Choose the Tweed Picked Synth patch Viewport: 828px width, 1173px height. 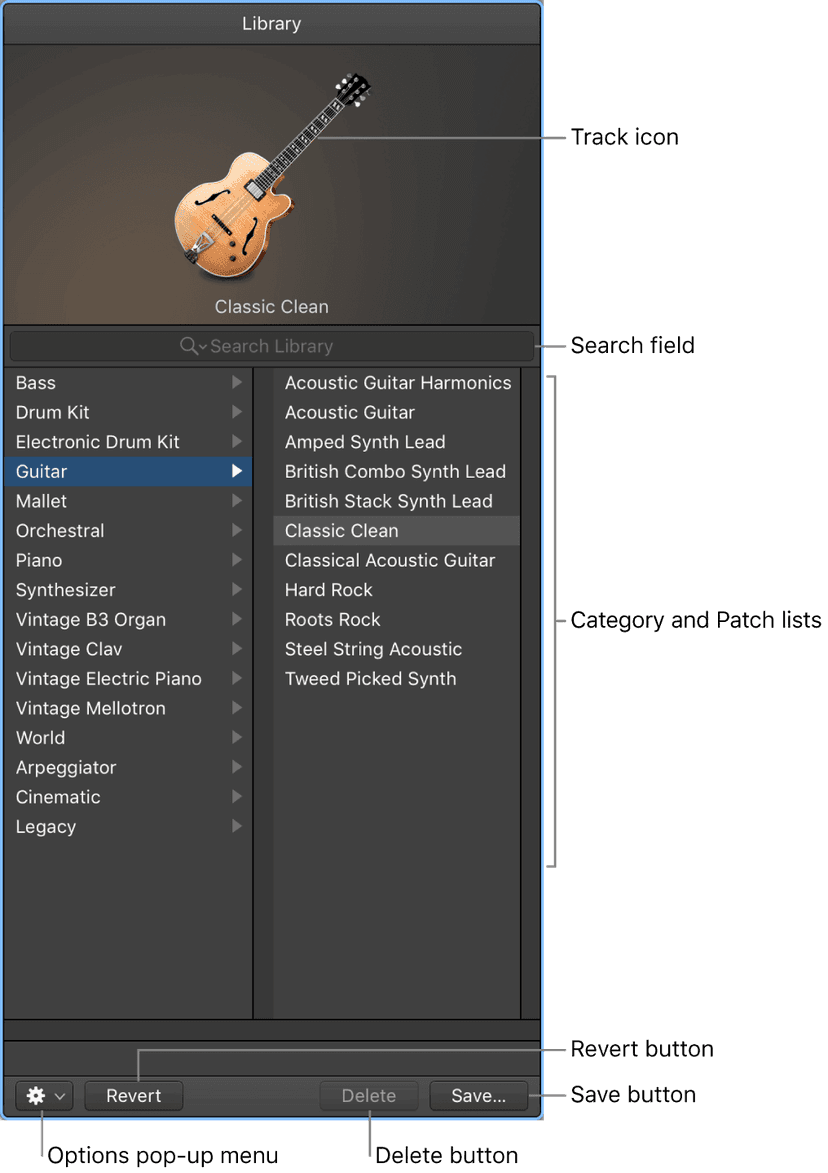396,679
